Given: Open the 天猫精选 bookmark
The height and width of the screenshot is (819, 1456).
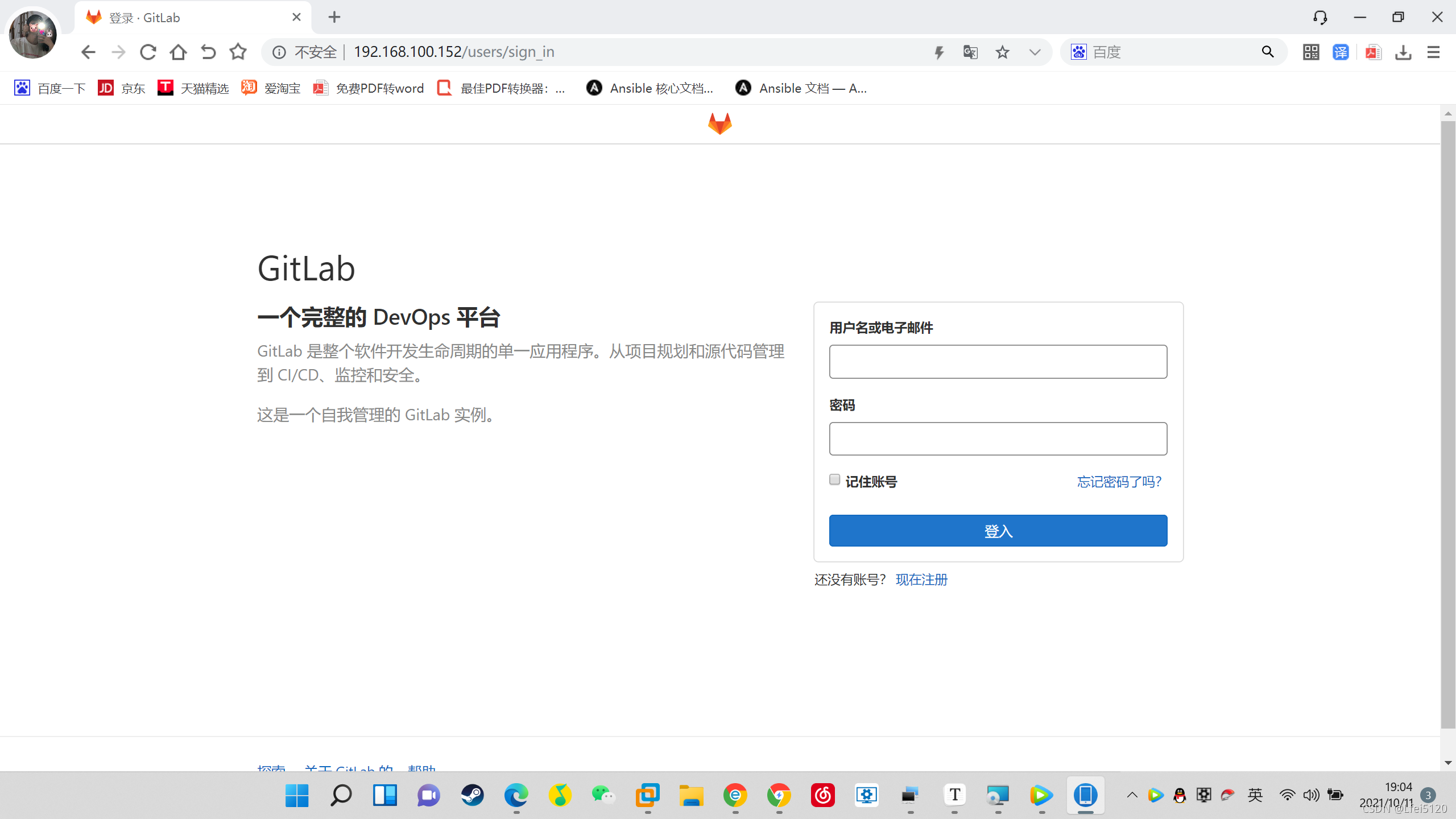Looking at the screenshot, I should [x=193, y=88].
